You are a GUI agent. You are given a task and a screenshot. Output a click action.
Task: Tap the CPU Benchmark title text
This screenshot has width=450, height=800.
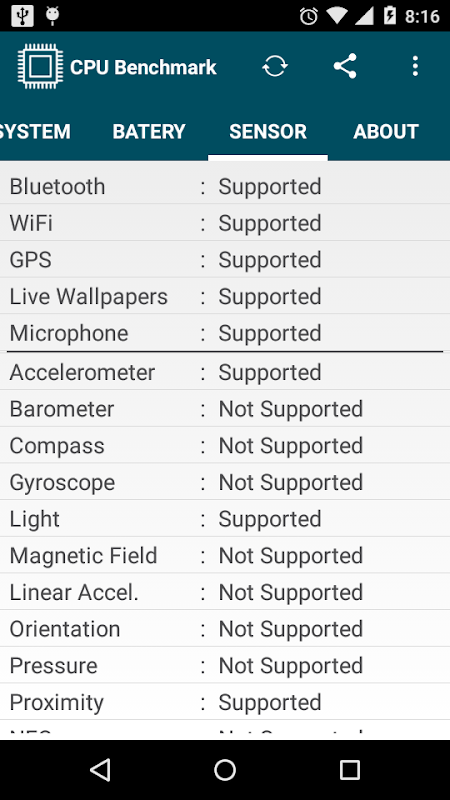click(x=143, y=67)
